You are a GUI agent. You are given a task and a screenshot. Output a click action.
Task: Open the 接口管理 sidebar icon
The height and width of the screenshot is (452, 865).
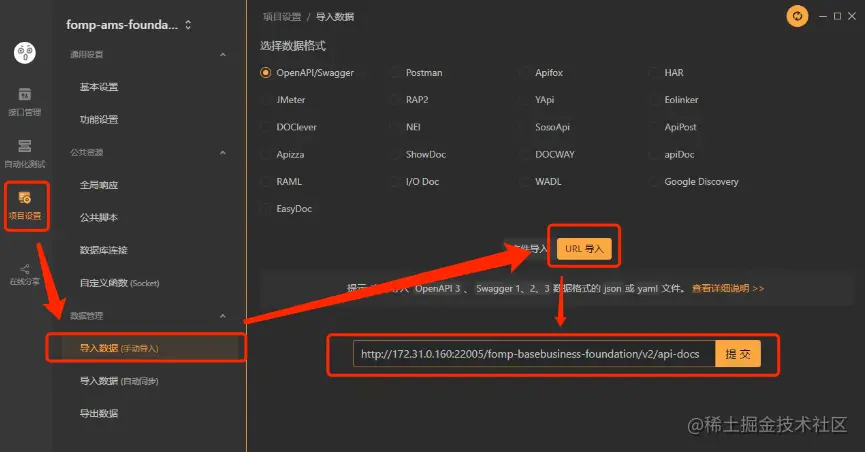pos(24,102)
